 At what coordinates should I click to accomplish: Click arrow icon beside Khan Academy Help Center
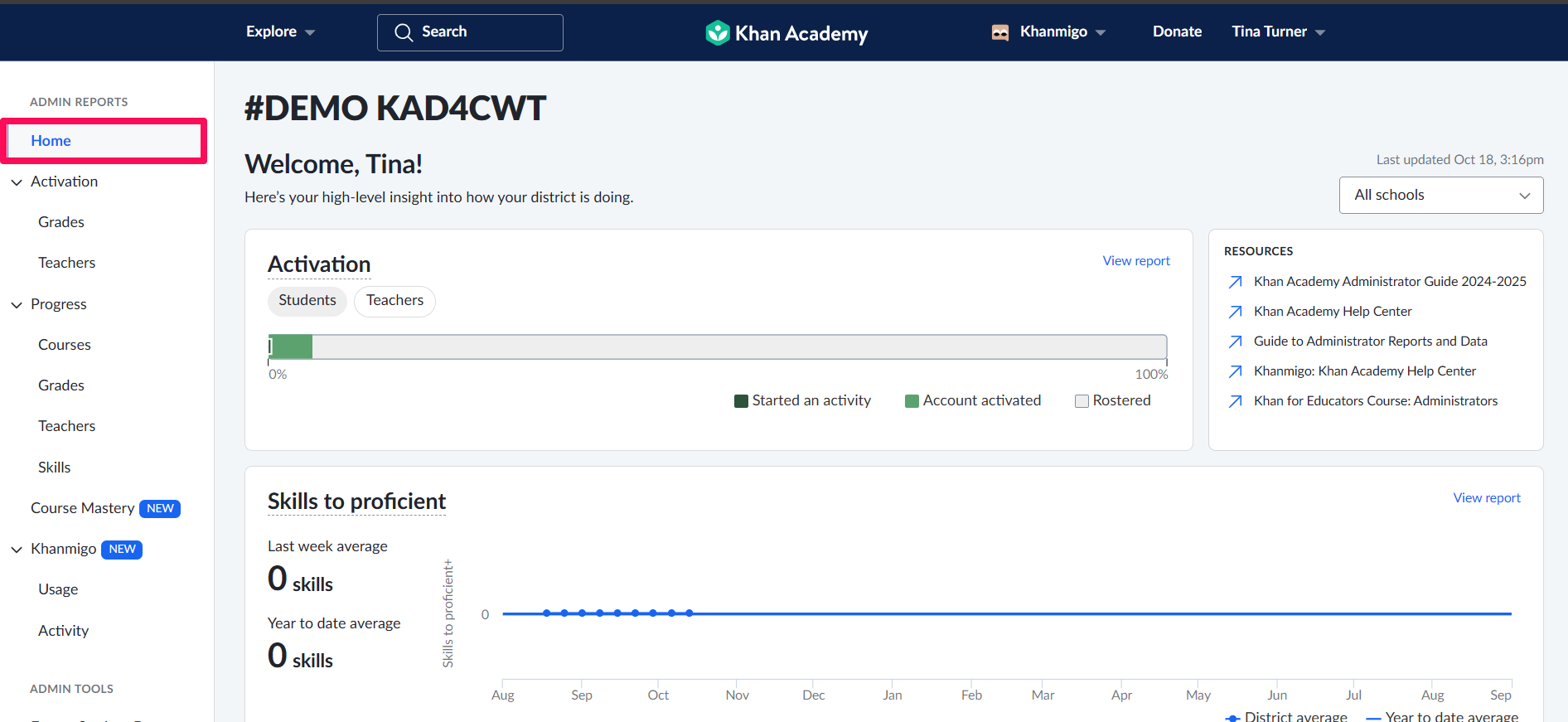pyautogui.click(x=1235, y=312)
